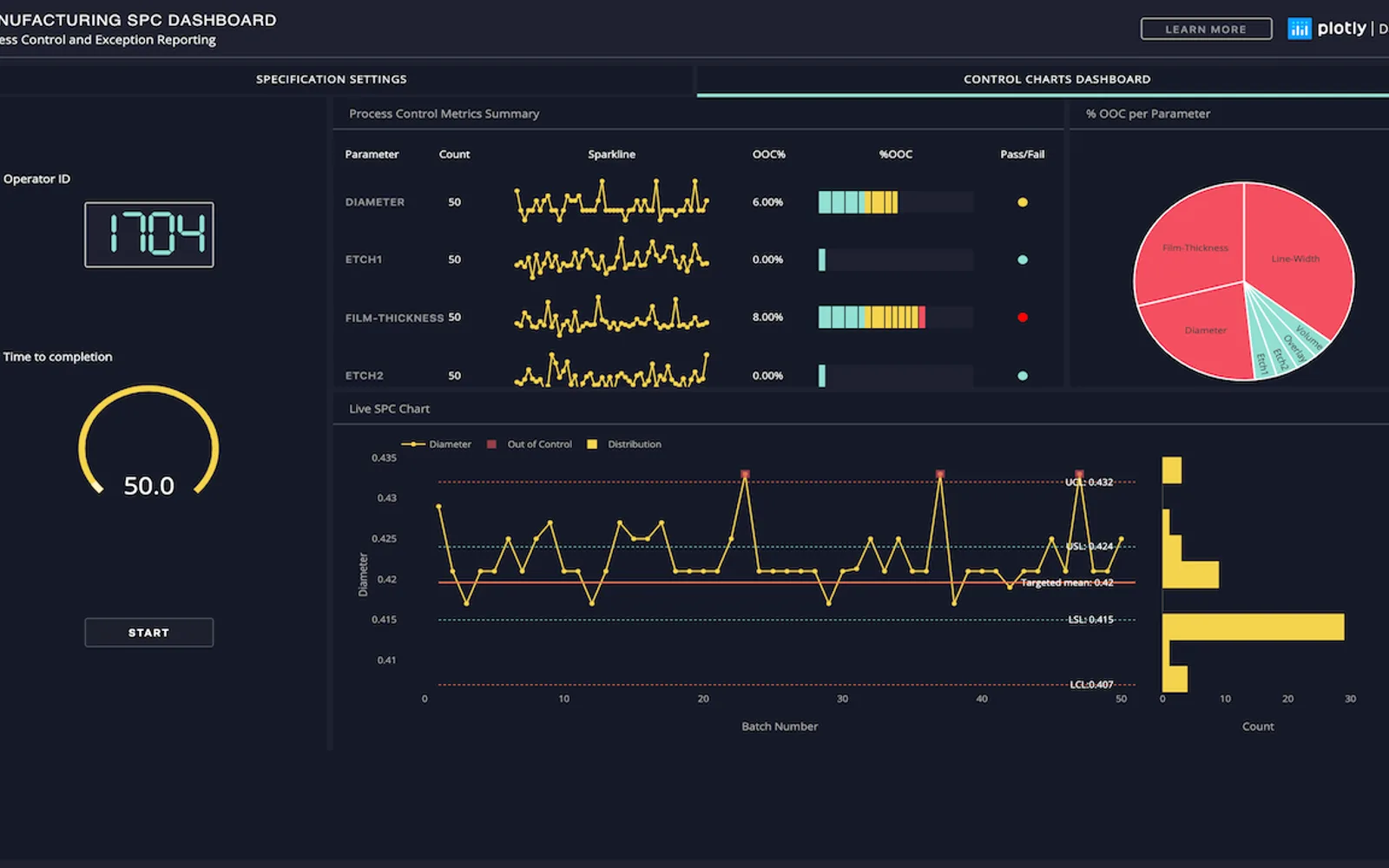Viewport: 1389px width, 868px height.
Task: Click the tallest histogram bar in Distribution
Action: click(x=1254, y=627)
